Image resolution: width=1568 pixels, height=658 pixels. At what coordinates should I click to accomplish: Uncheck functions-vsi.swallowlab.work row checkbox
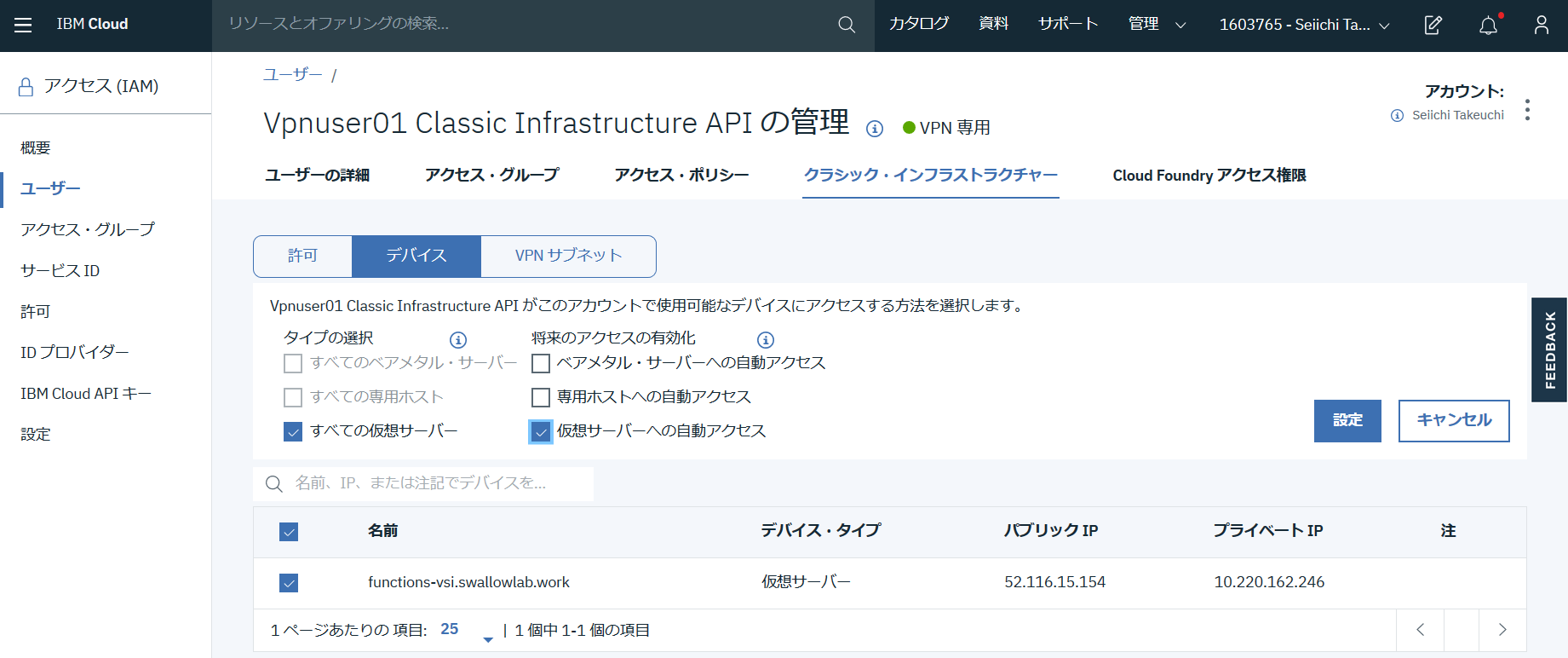[289, 583]
